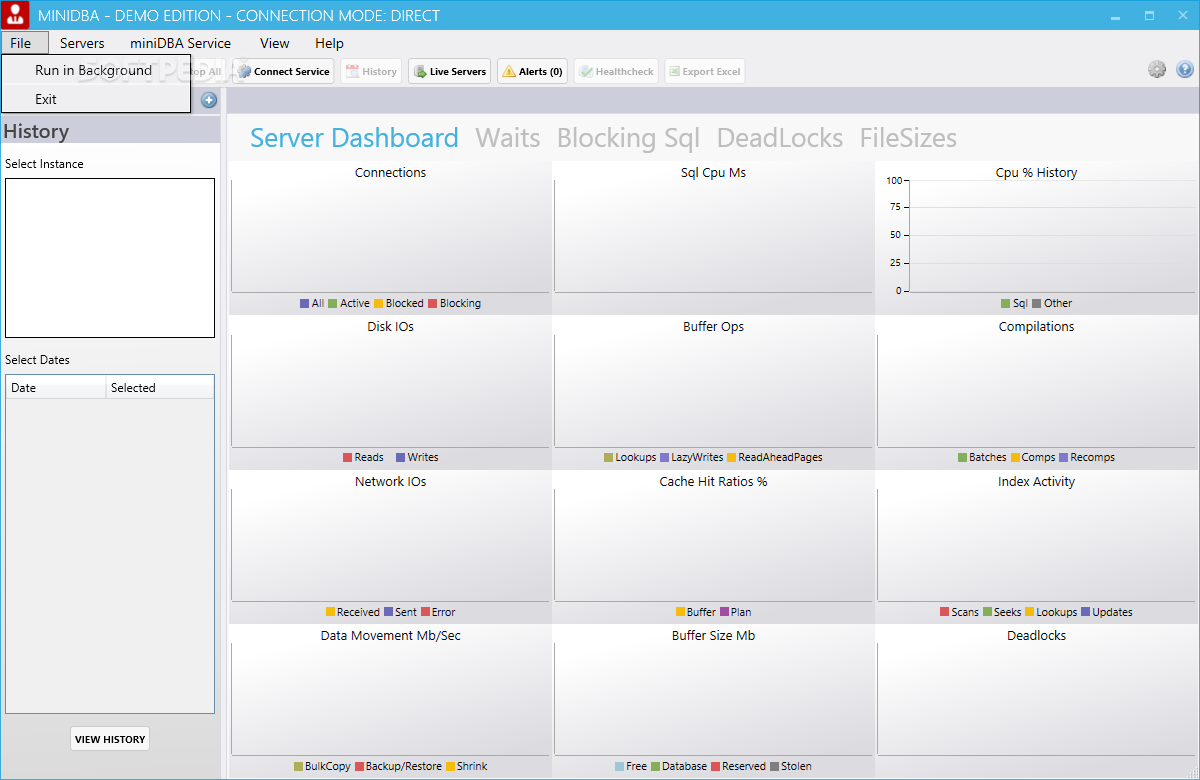Click the 'BulkCopy' legend swatch in Data Movement
Image resolution: width=1200 pixels, height=780 pixels.
(298, 766)
